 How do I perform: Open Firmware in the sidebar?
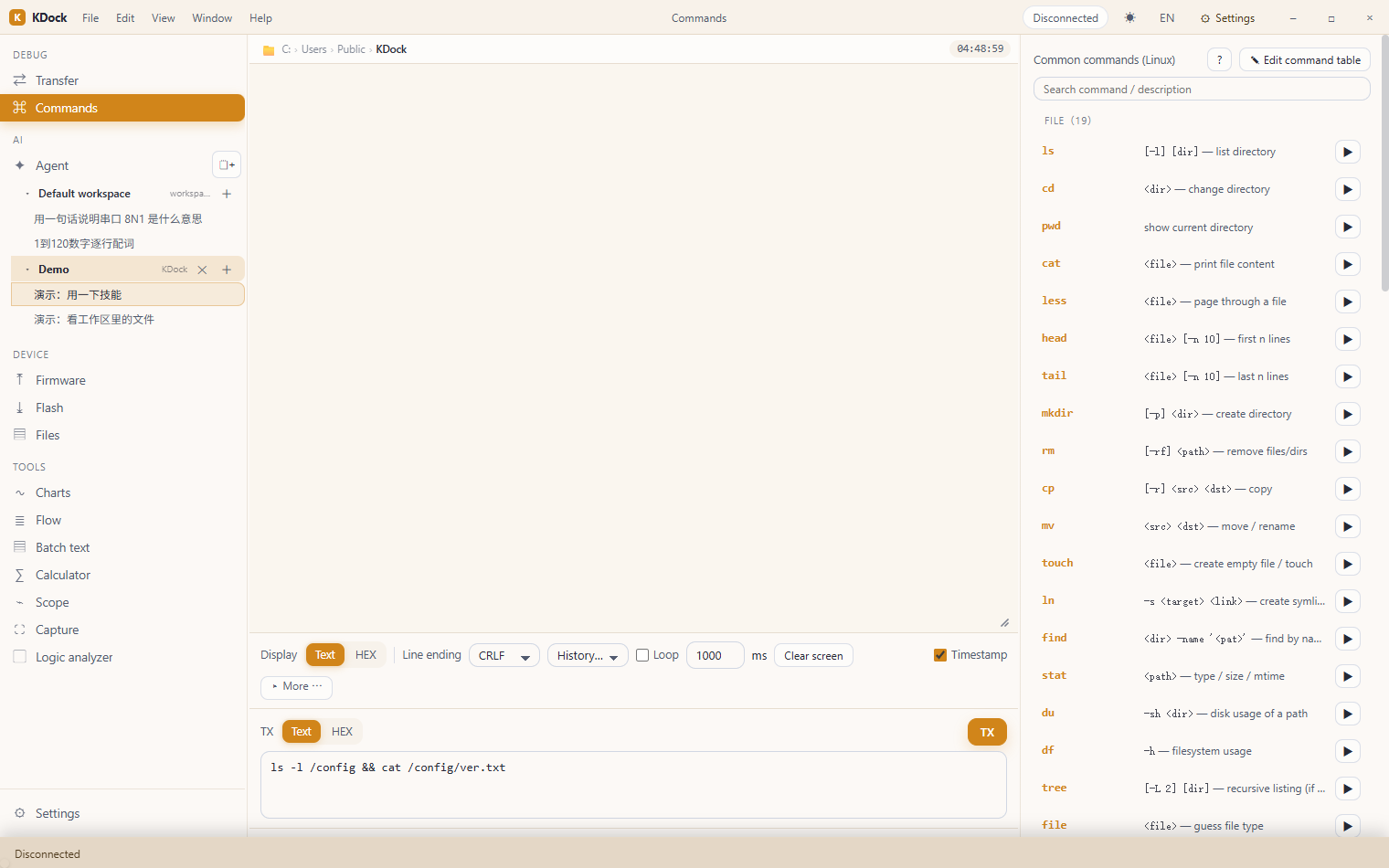122,380
